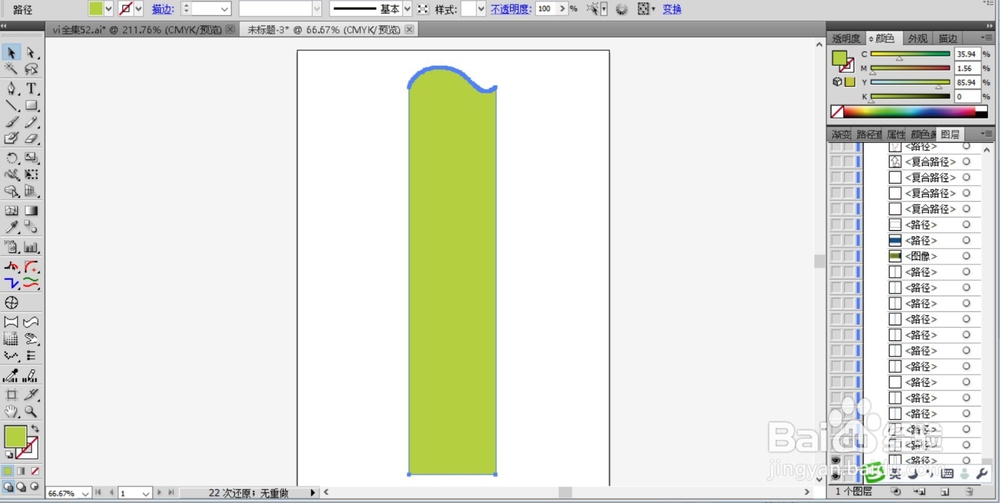Screen dimensions: 1000x503
Task: Click the Magenta value field 1.56
Action: (x=967, y=68)
